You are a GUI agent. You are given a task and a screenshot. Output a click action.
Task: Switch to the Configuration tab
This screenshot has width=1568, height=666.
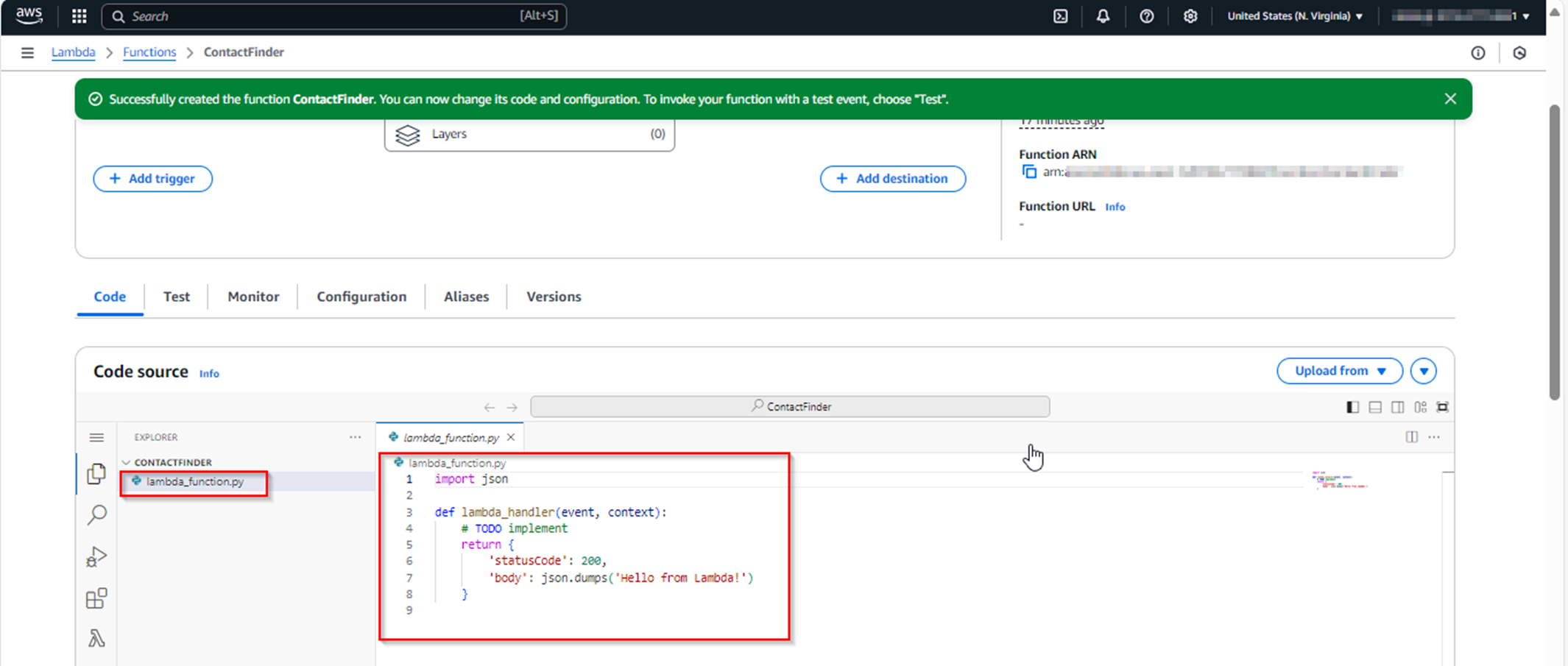pyautogui.click(x=361, y=297)
